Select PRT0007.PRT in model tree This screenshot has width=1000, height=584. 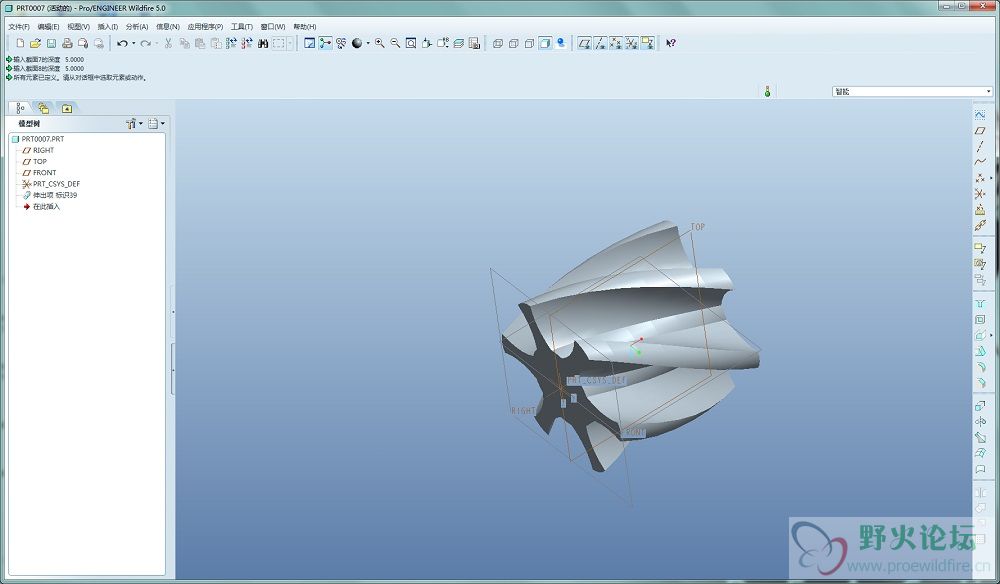pos(43,139)
